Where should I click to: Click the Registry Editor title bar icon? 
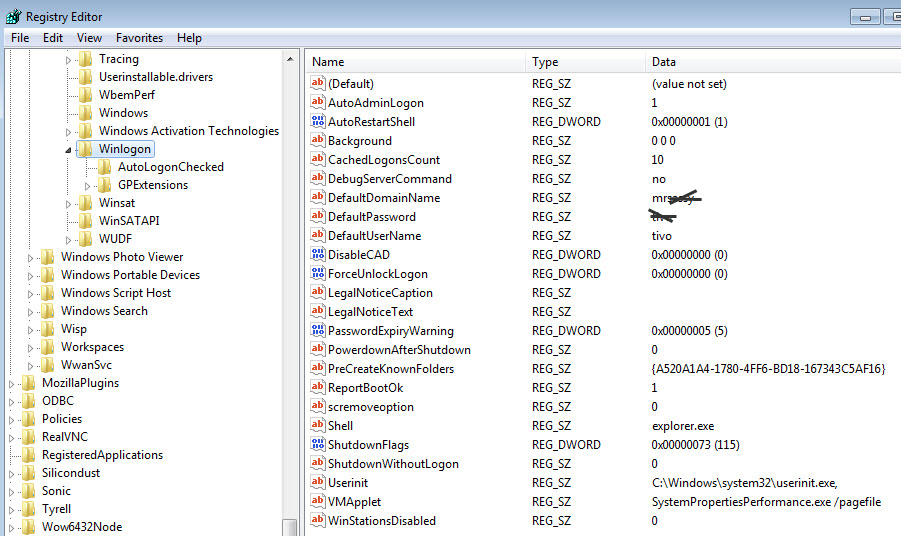click(13, 17)
